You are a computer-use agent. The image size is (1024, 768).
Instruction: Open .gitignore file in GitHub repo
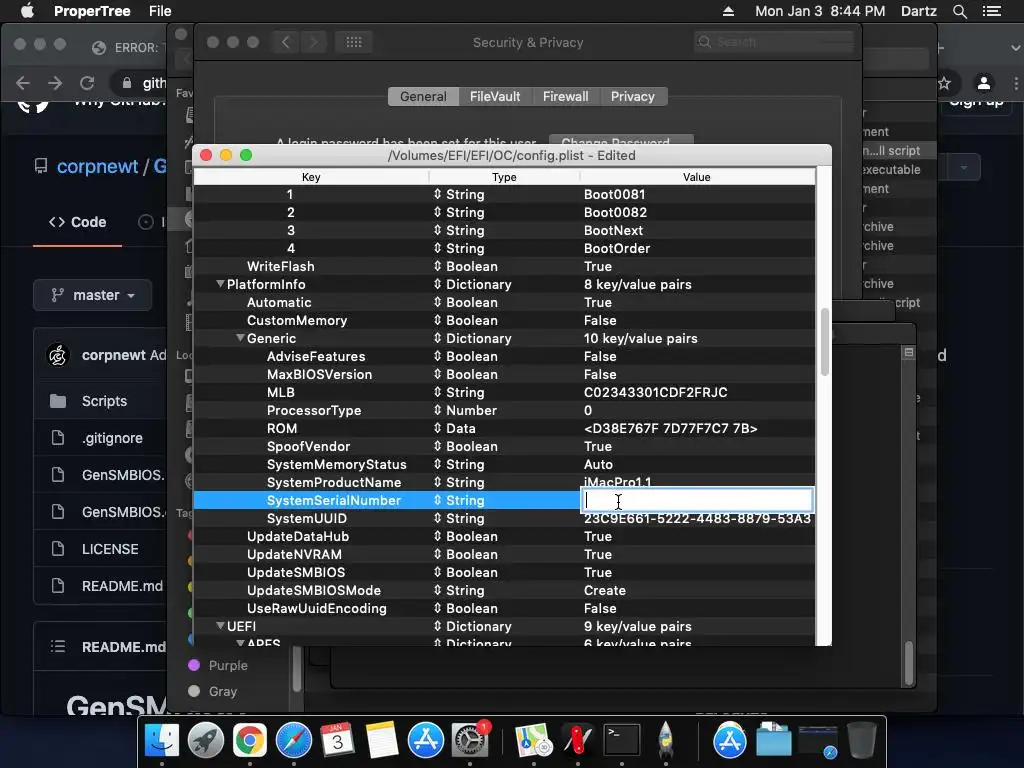(x=112, y=438)
